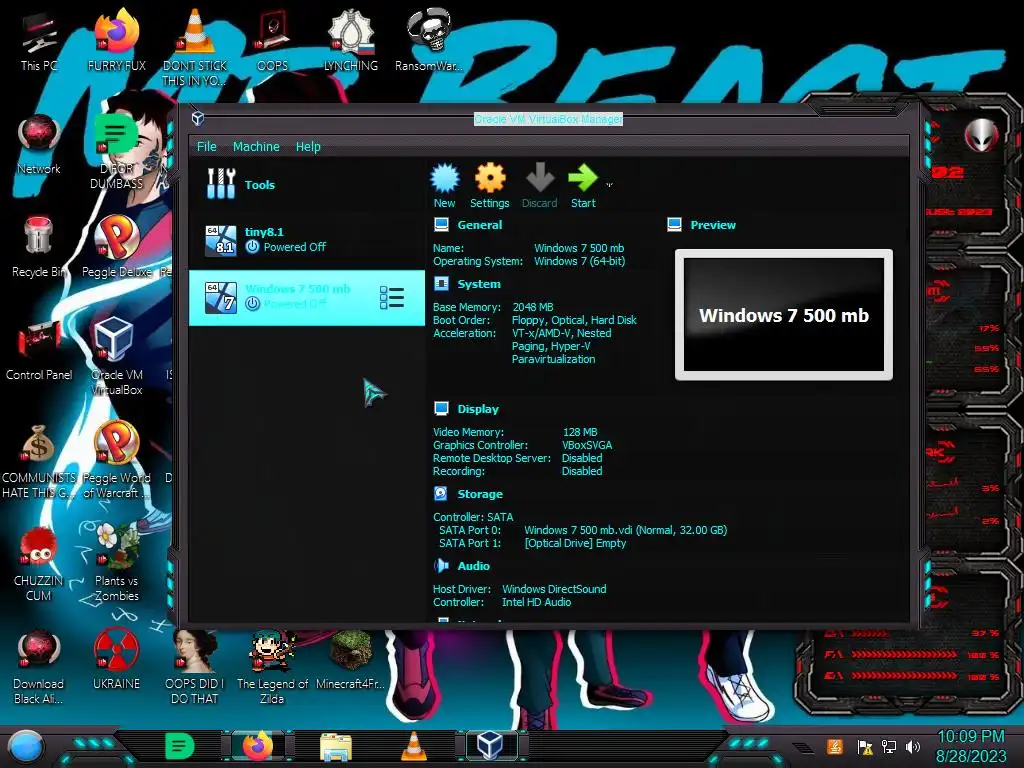Click the [Optical Drive] Empty entry

pyautogui.click(x=575, y=543)
